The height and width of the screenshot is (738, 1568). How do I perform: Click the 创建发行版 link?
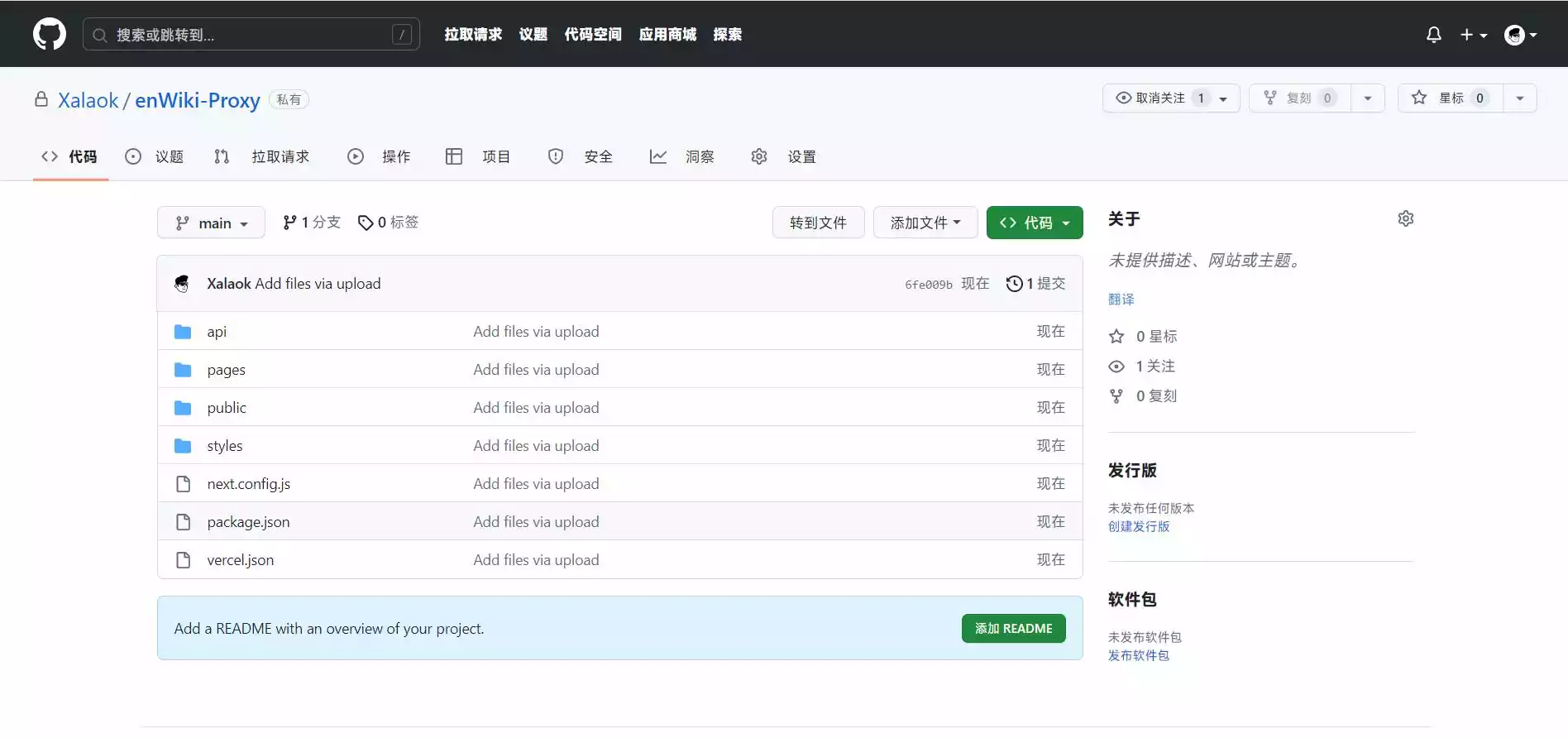pos(1139,526)
